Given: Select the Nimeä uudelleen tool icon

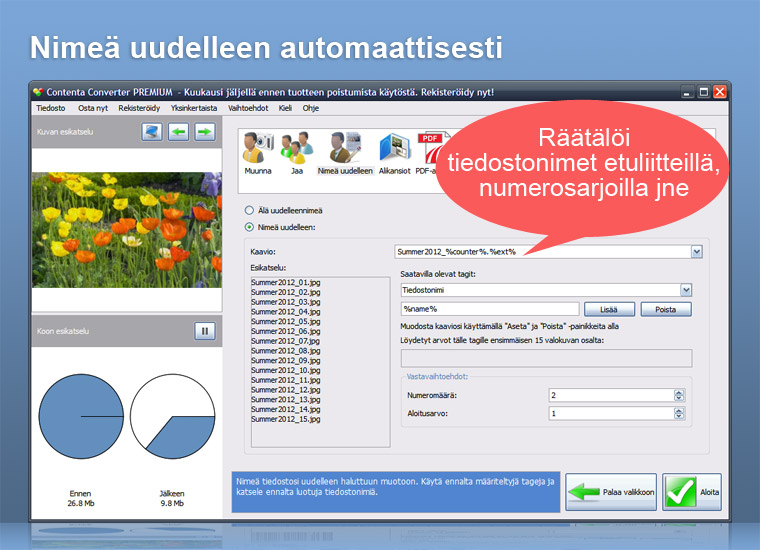Looking at the screenshot, I should [345, 148].
